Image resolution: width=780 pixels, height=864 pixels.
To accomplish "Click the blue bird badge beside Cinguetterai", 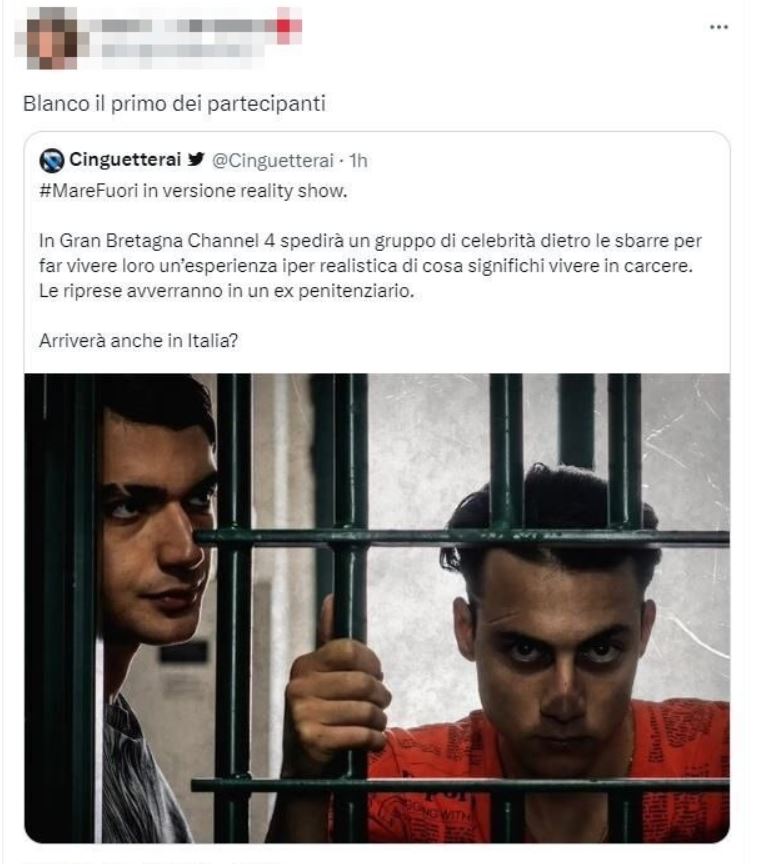I will coord(196,159).
